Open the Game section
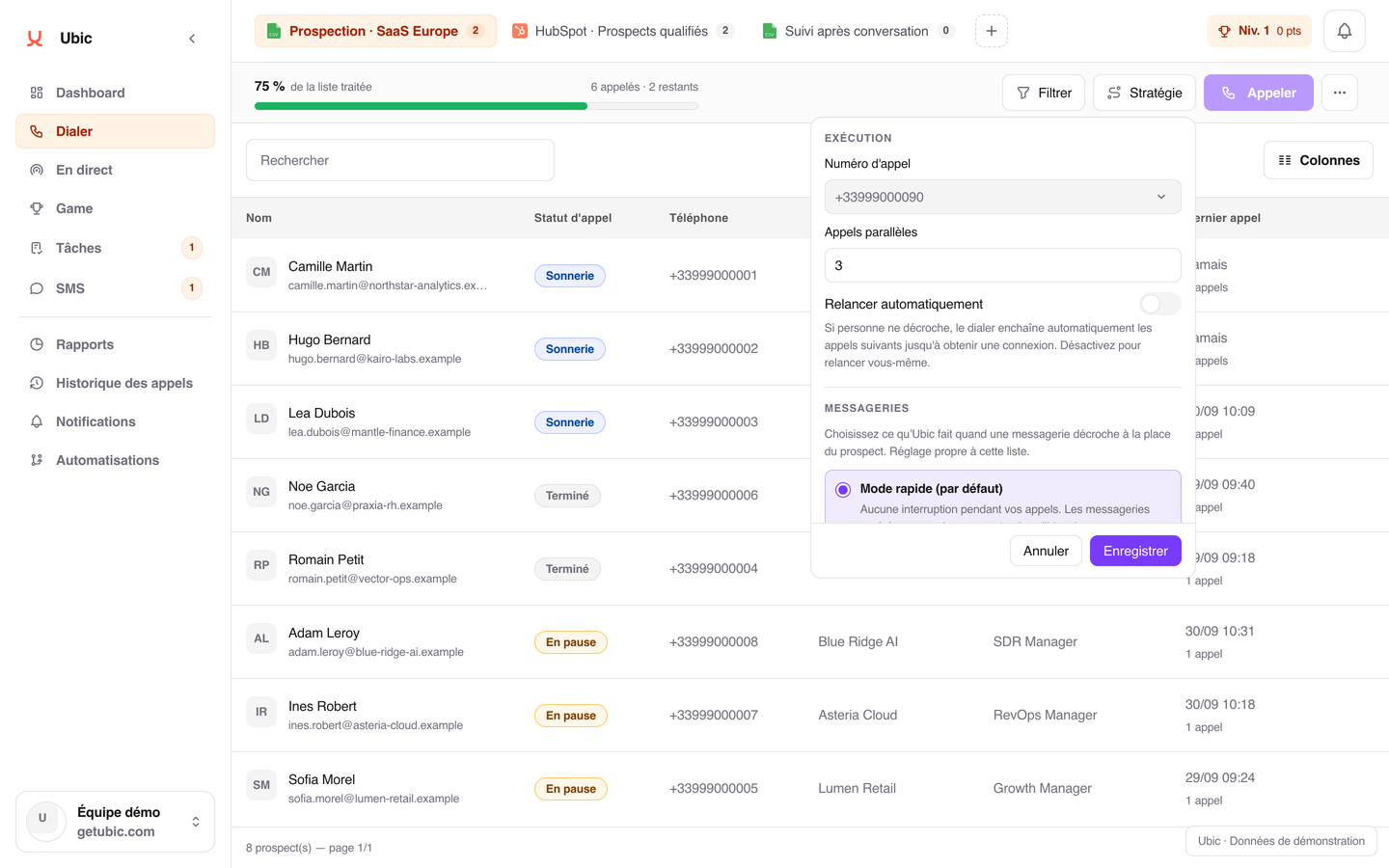 click(115, 208)
